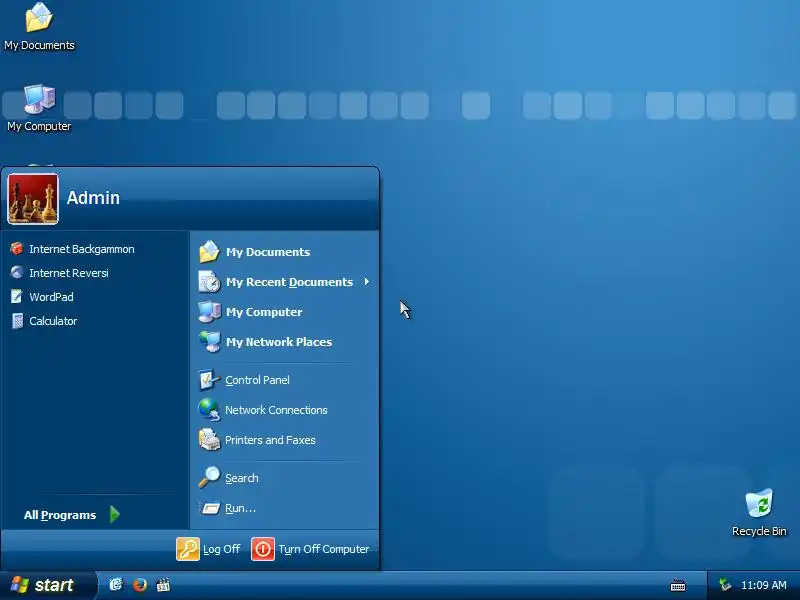This screenshot has width=800, height=600.
Task: Click the 11:09 AM clock
Action: coord(763,585)
